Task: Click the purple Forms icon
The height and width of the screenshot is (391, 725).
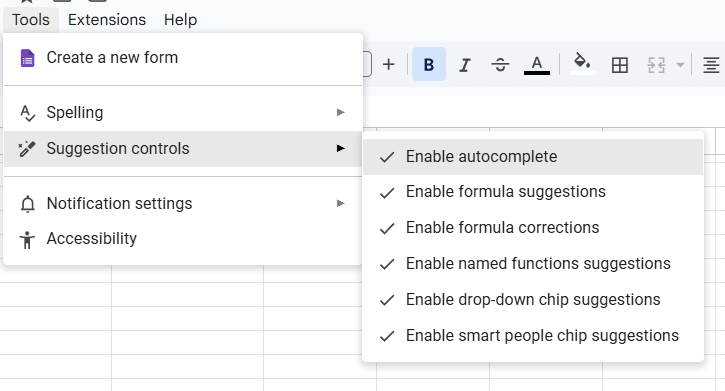Action: [x=28, y=58]
